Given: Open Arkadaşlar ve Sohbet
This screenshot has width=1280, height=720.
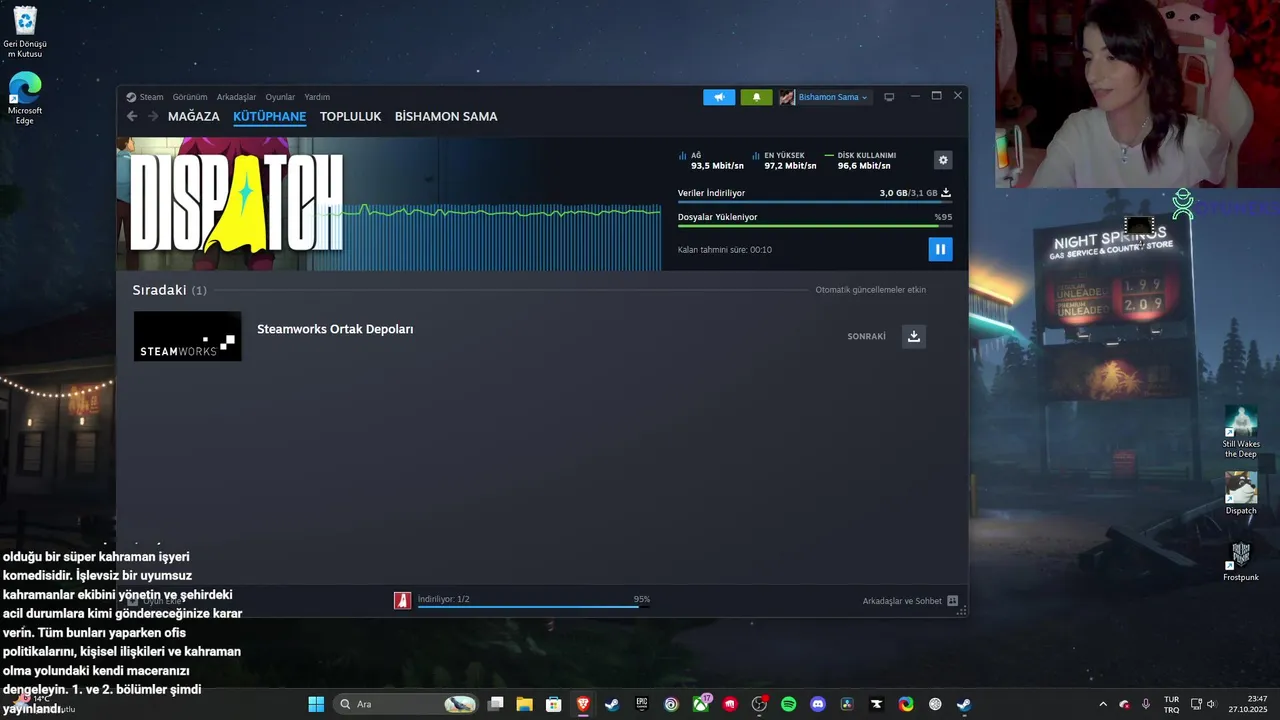Looking at the screenshot, I should pos(902,601).
